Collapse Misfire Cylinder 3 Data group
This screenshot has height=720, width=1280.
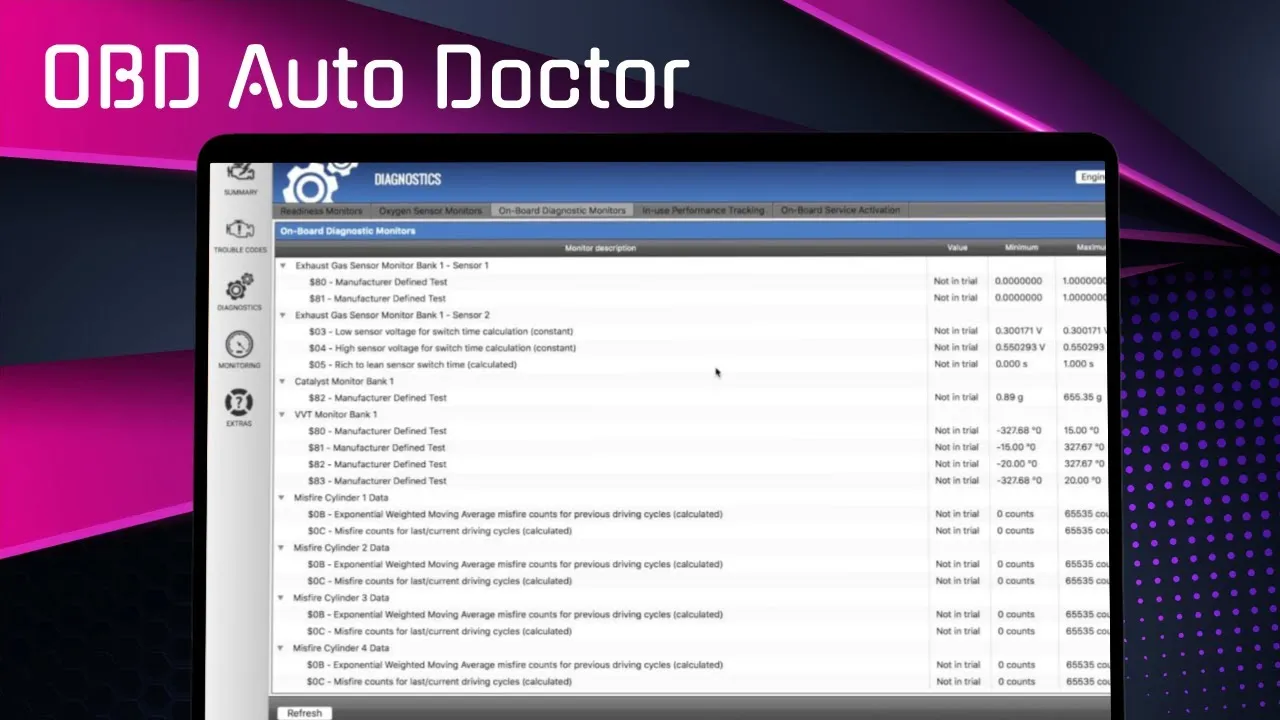tap(283, 598)
